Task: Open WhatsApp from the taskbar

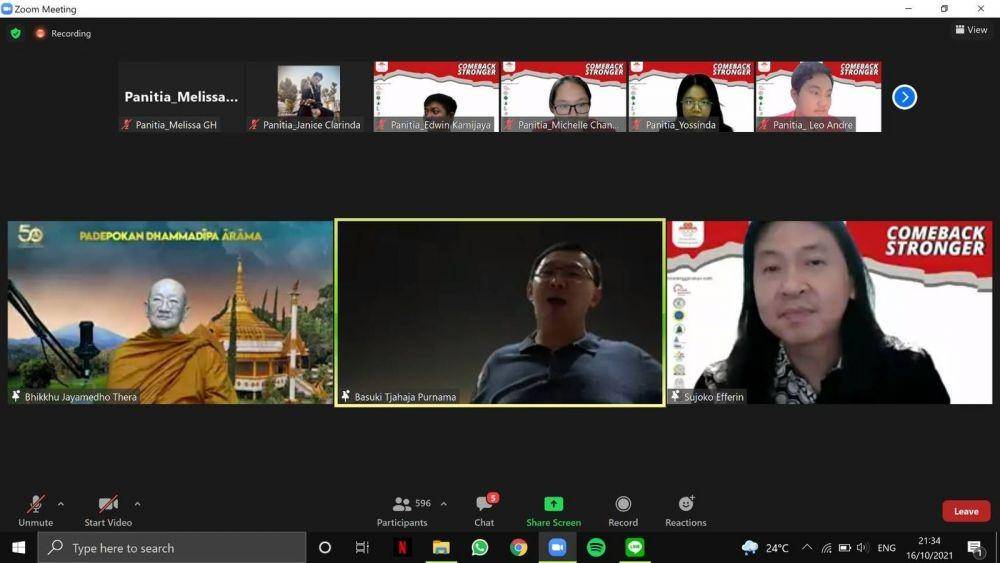Action: click(x=480, y=548)
